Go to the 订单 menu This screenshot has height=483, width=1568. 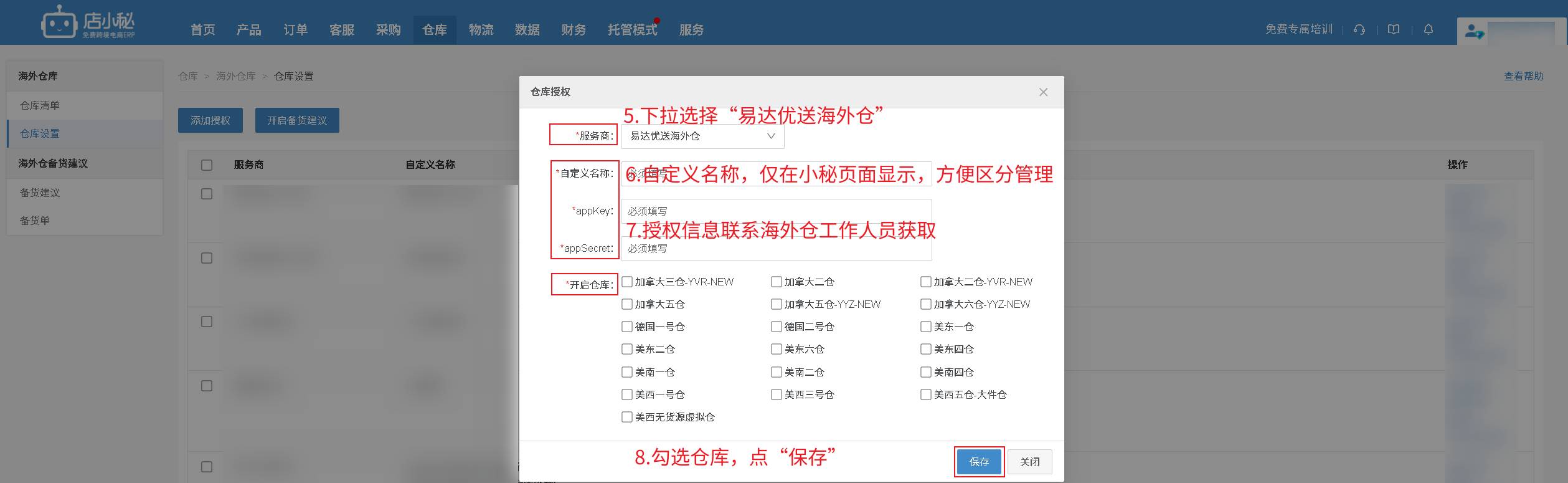295,30
